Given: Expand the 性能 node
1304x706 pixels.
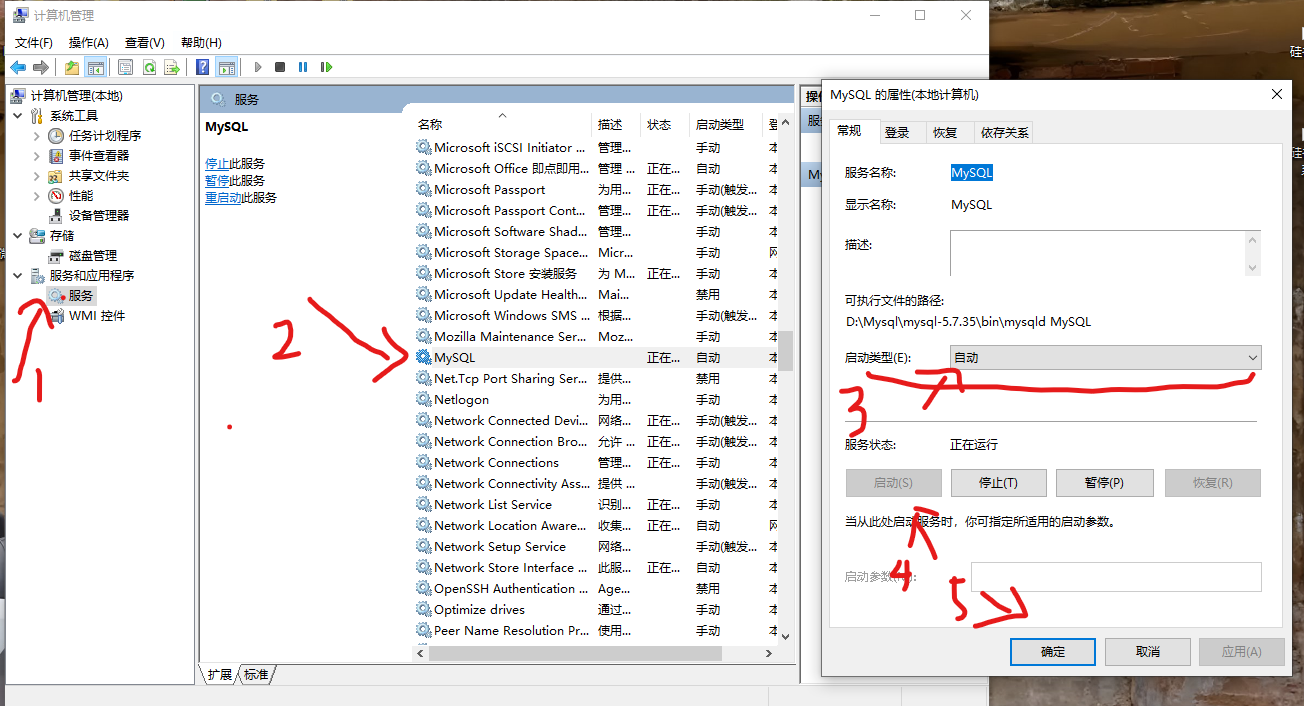Looking at the screenshot, I should tap(37, 195).
